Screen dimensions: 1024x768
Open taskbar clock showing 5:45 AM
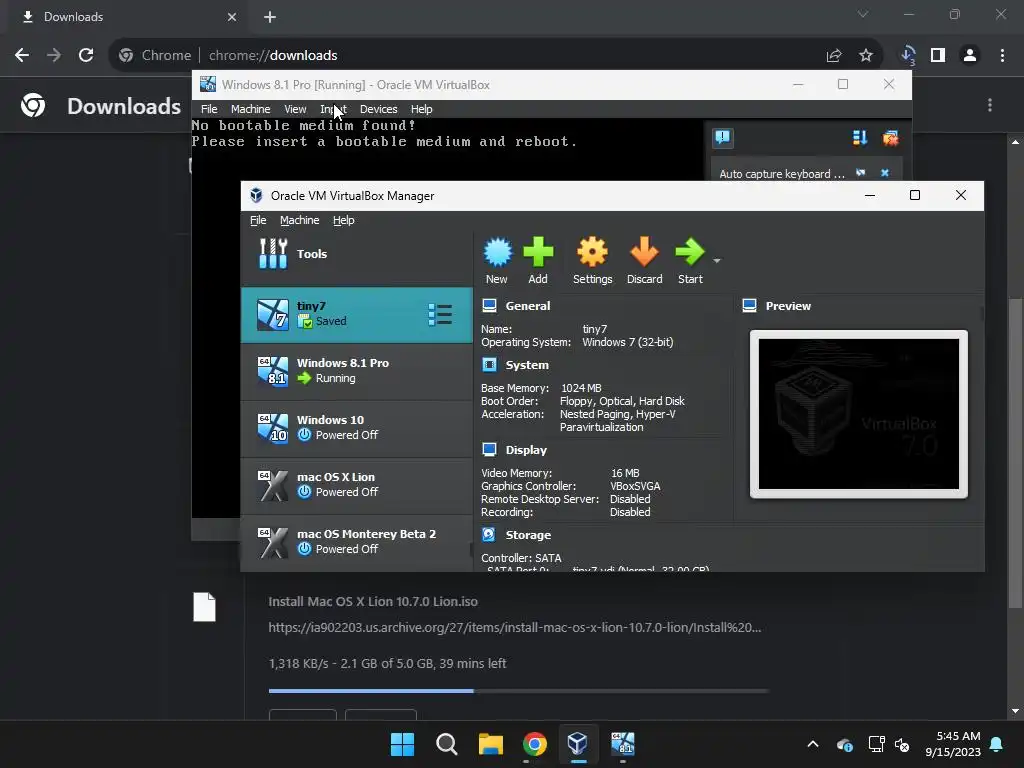(953, 744)
